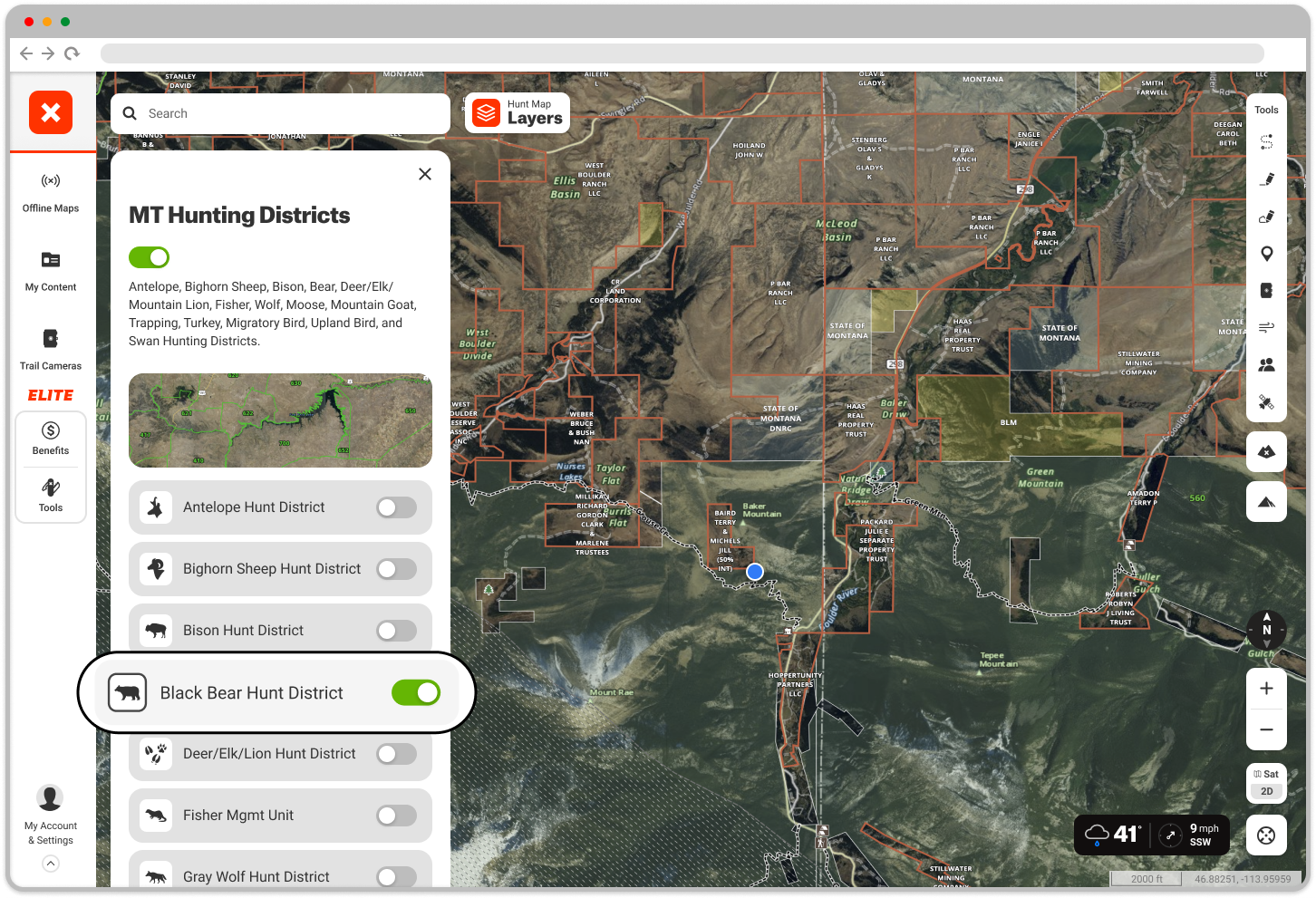Image resolution: width=1316 pixels, height=898 pixels.
Task: Enable the Bison Hunt District toggle
Action: [x=397, y=631]
